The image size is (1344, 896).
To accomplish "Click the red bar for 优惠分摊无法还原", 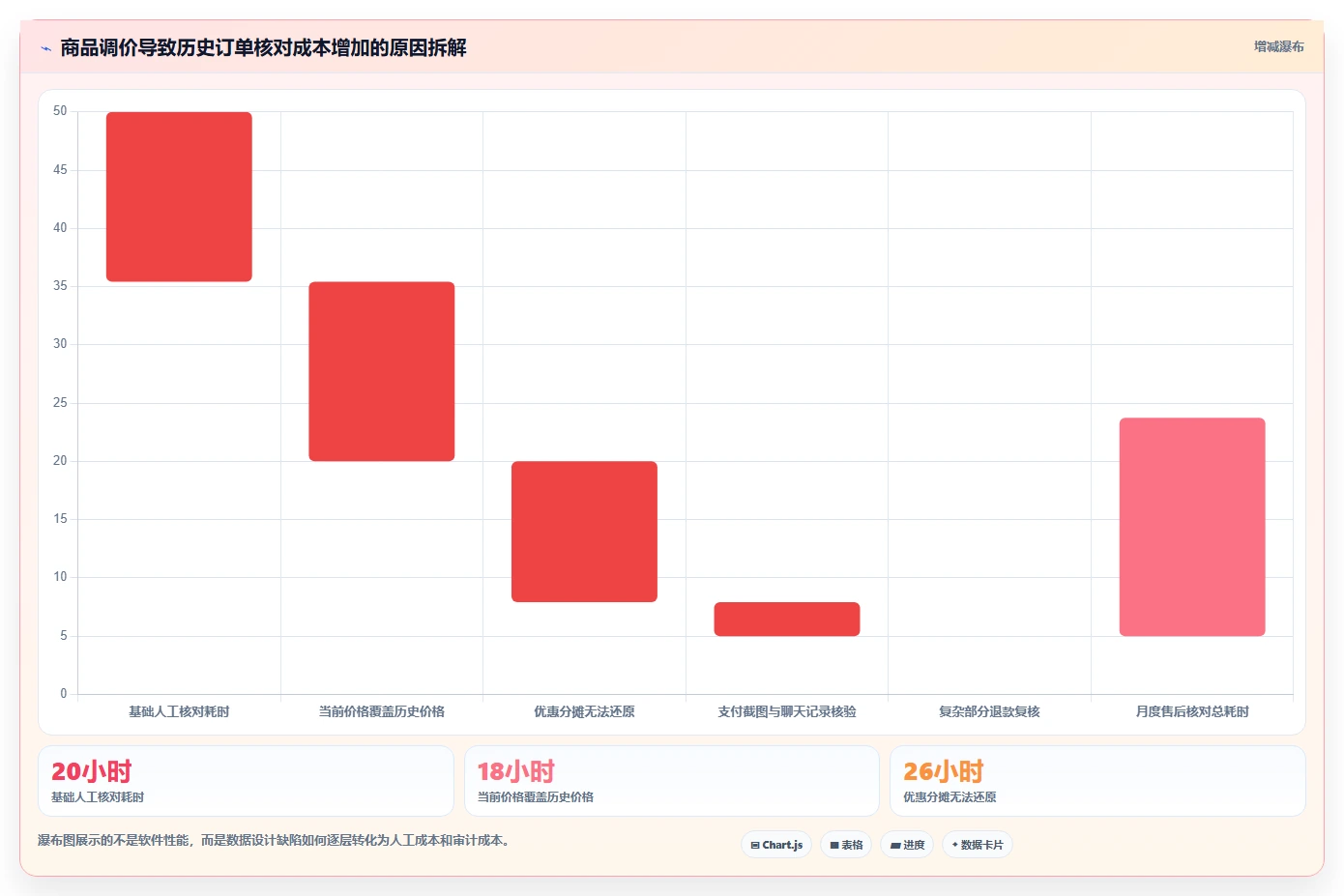I will pos(584,532).
